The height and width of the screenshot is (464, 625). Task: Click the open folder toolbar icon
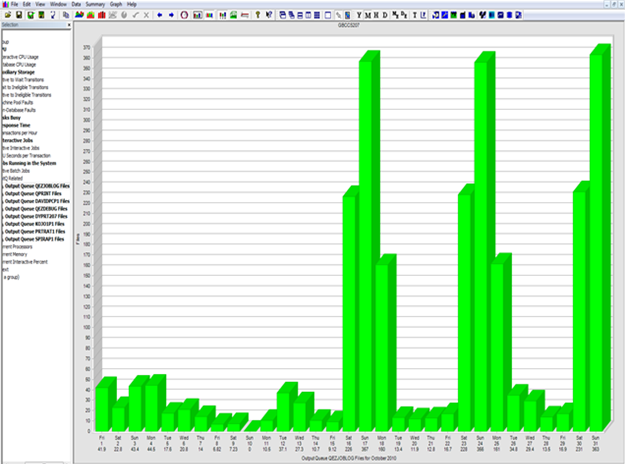pyautogui.click(x=6, y=16)
